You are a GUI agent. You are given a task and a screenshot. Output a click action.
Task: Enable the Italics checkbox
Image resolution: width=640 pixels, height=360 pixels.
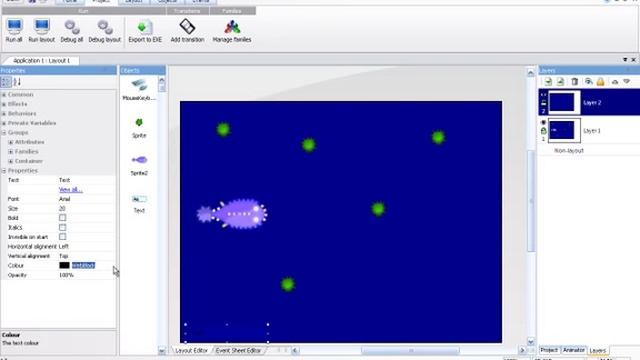(x=62, y=227)
